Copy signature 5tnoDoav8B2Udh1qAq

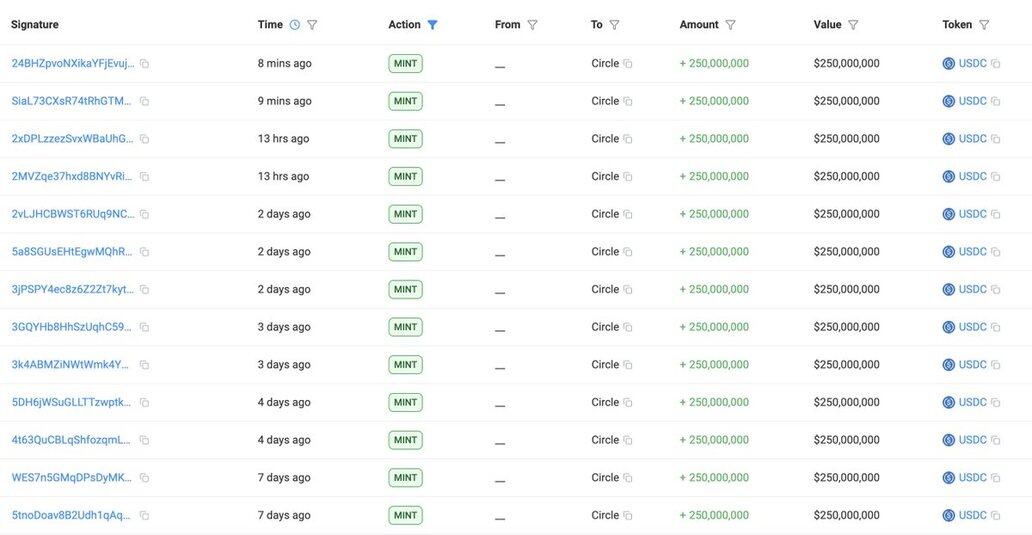144,516
